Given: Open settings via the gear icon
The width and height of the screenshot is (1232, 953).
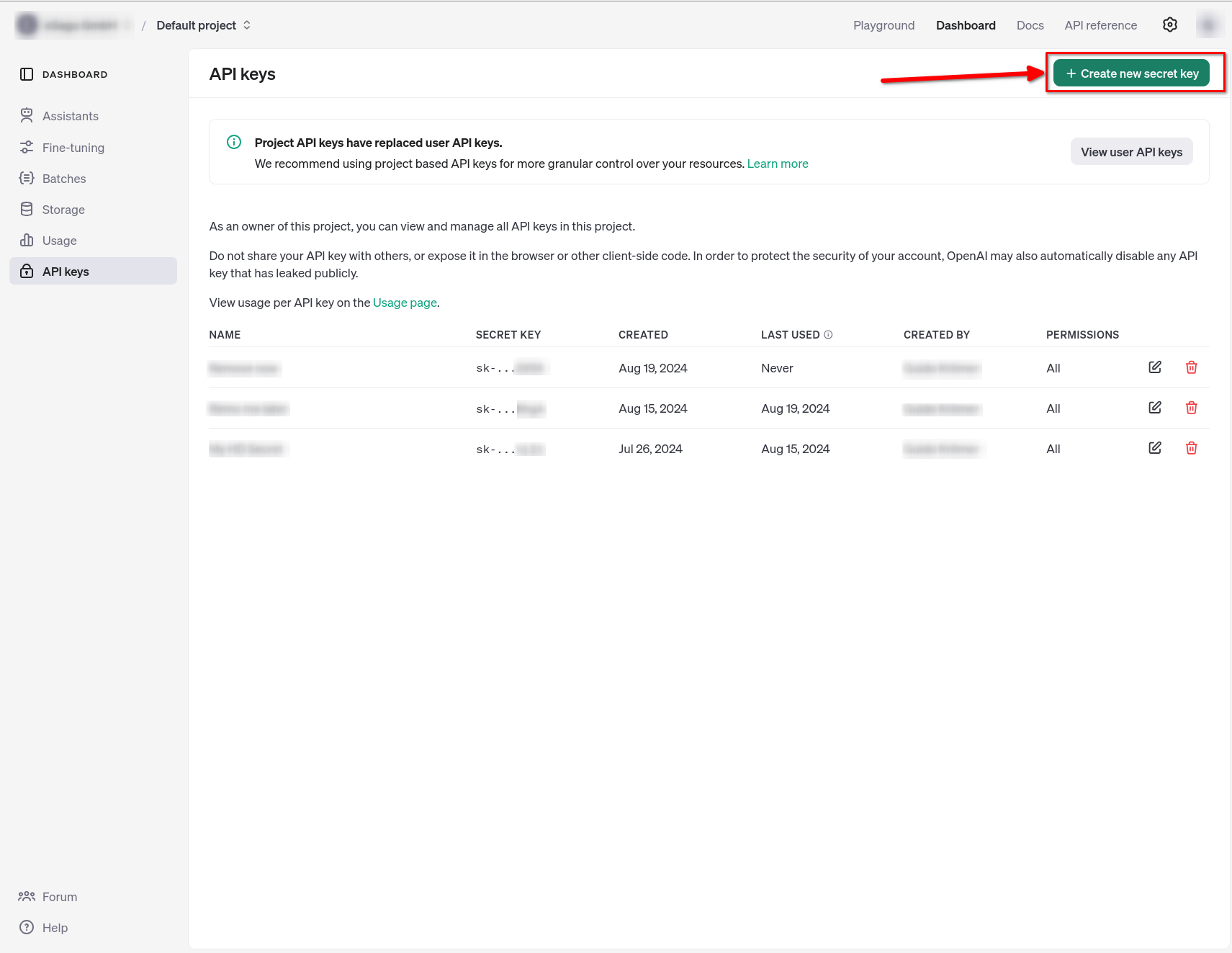Looking at the screenshot, I should point(1169,25).
